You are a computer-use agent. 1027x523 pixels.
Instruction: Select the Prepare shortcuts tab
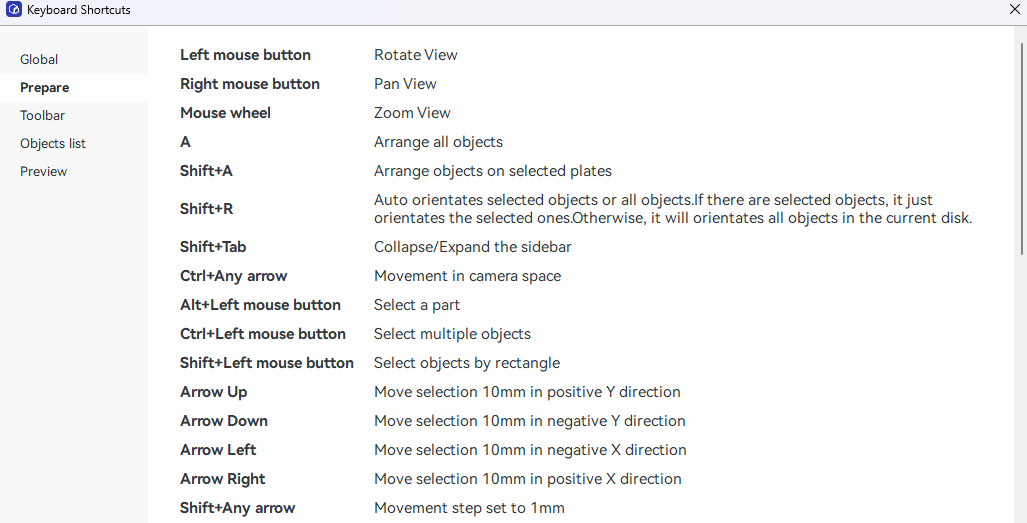(x=45, y=88)
